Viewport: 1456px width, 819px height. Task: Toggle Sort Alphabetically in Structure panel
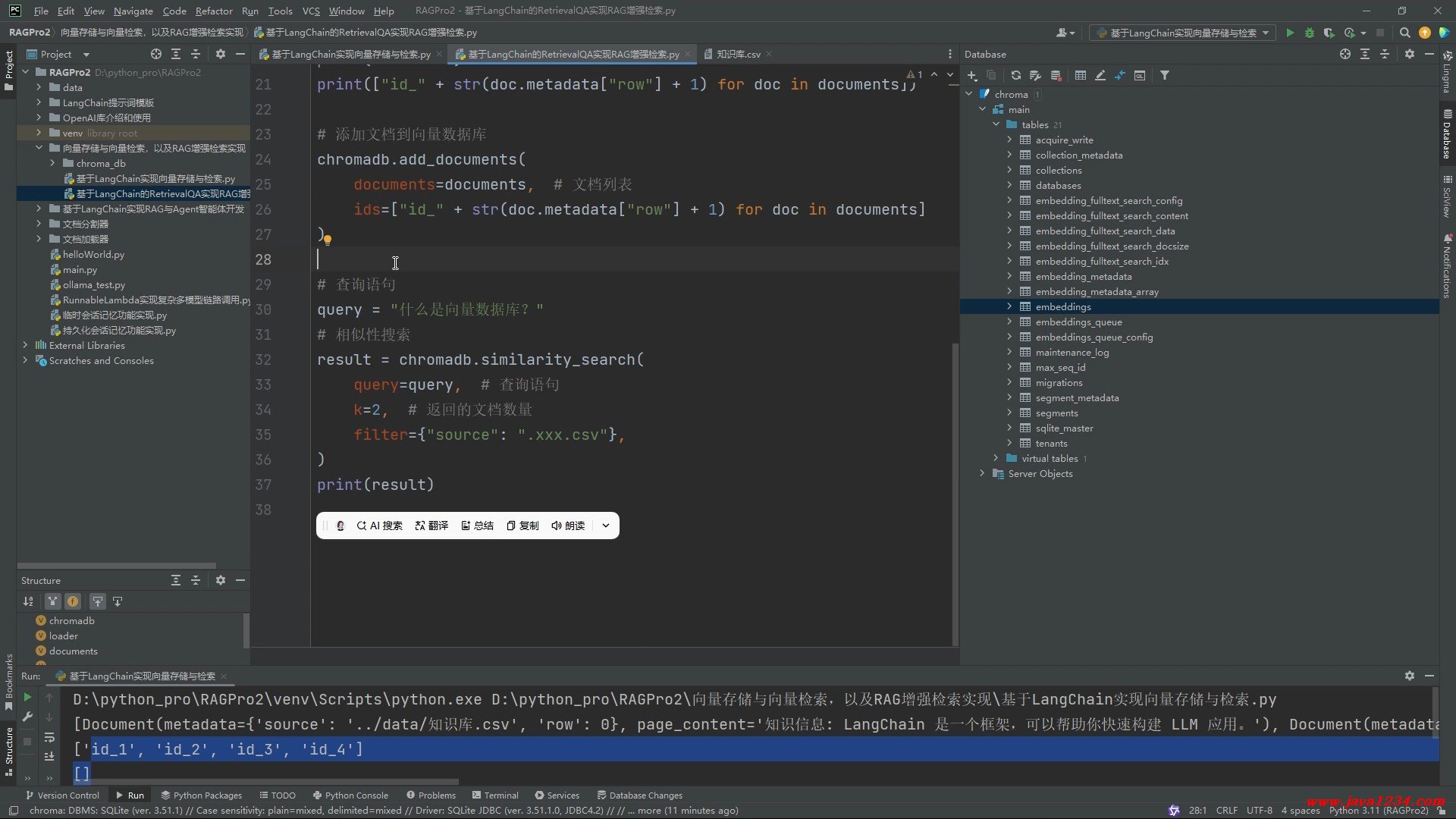pos(28,601)
